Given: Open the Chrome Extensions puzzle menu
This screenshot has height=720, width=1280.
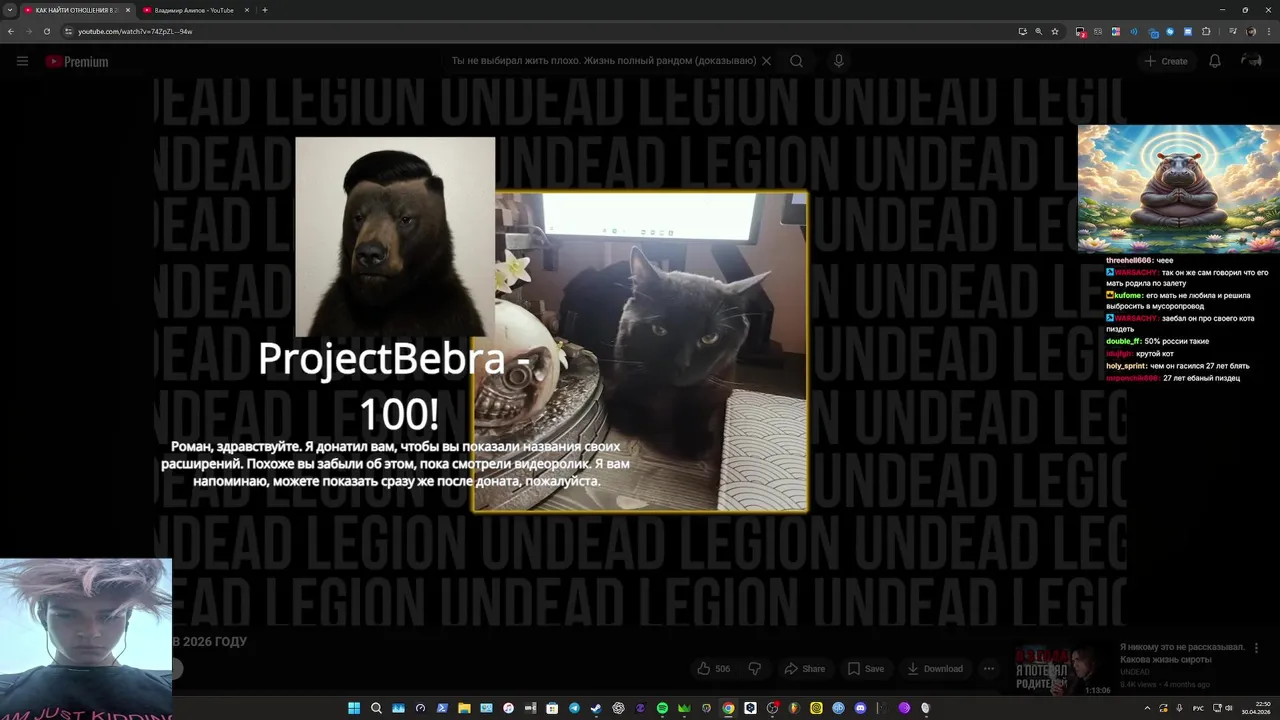Looking at the screenshot, I should pyautogui.click(x=1205, y=31).
